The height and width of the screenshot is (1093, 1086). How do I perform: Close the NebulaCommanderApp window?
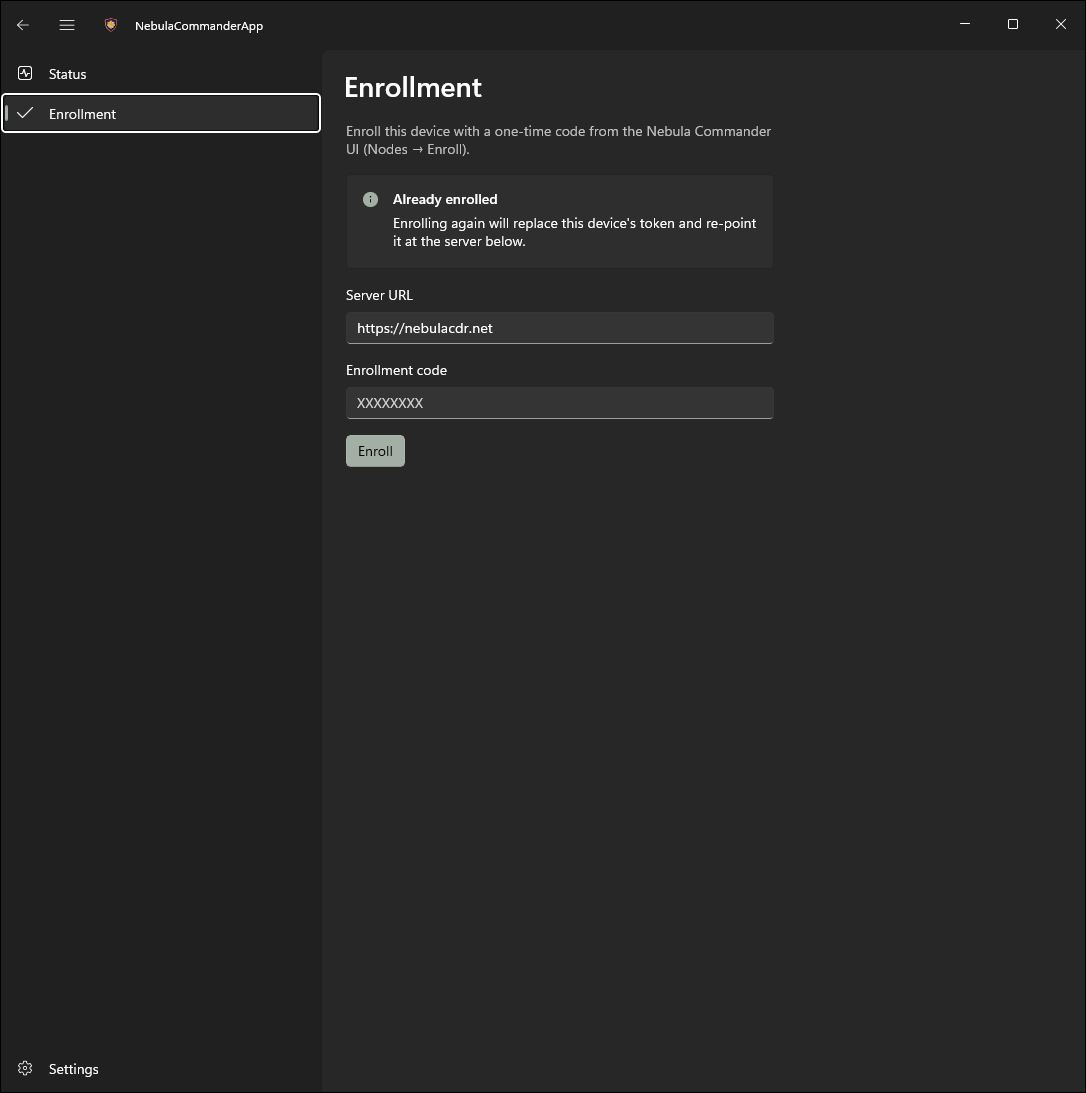[x=1061, y=24]
